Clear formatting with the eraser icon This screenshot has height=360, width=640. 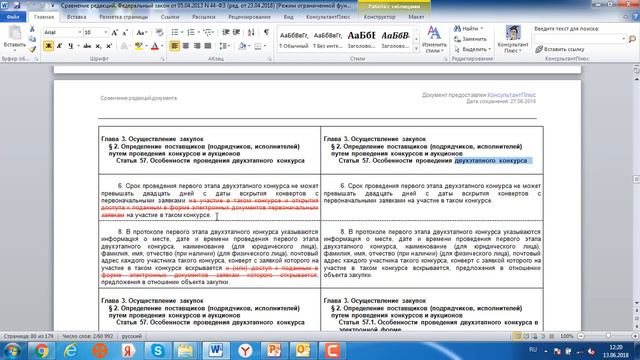click(159, 32)
